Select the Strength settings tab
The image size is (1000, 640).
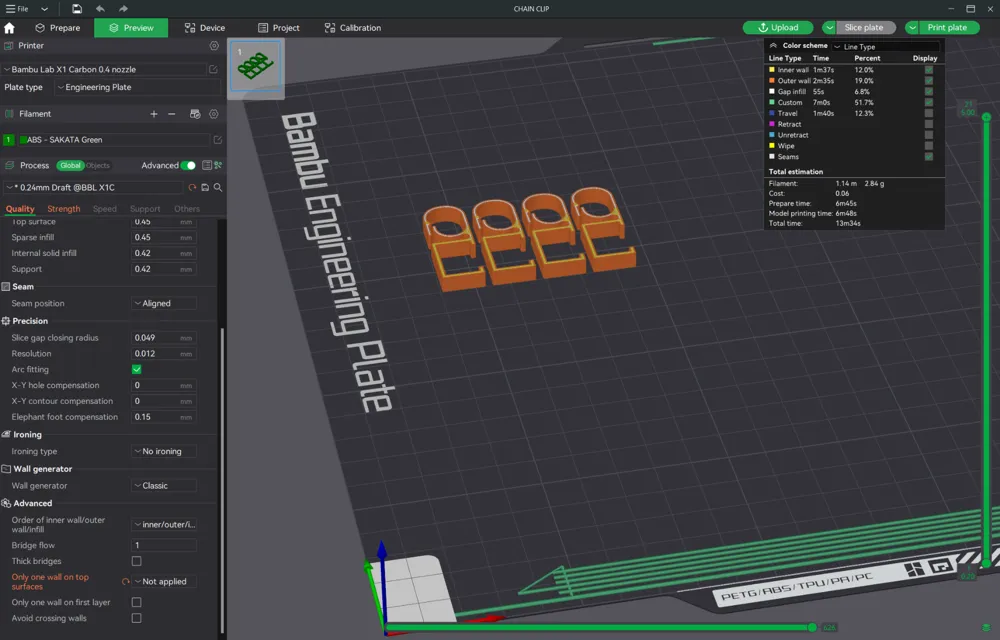pos(64,209)
